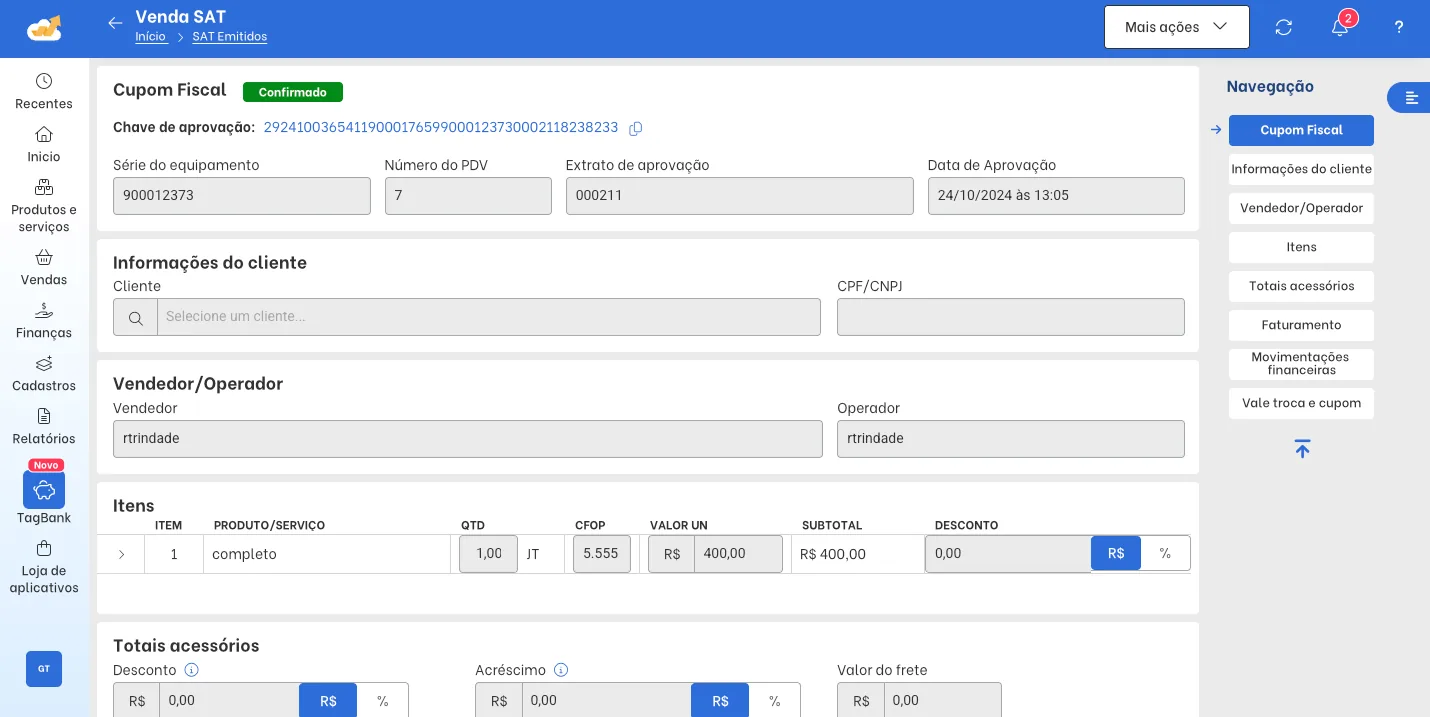Click the Data de Aprovação field

(x=1056, y=196)
